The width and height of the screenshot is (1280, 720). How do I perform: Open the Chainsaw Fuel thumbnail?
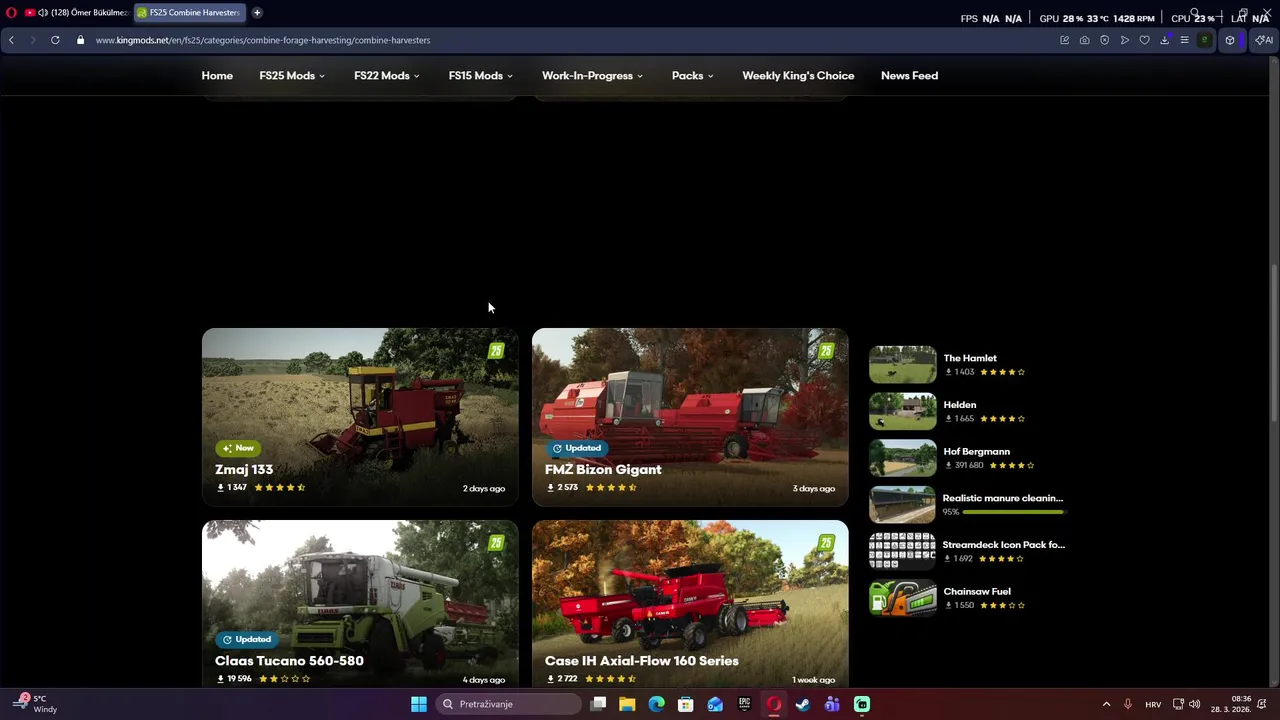click(x=902, y=598)
